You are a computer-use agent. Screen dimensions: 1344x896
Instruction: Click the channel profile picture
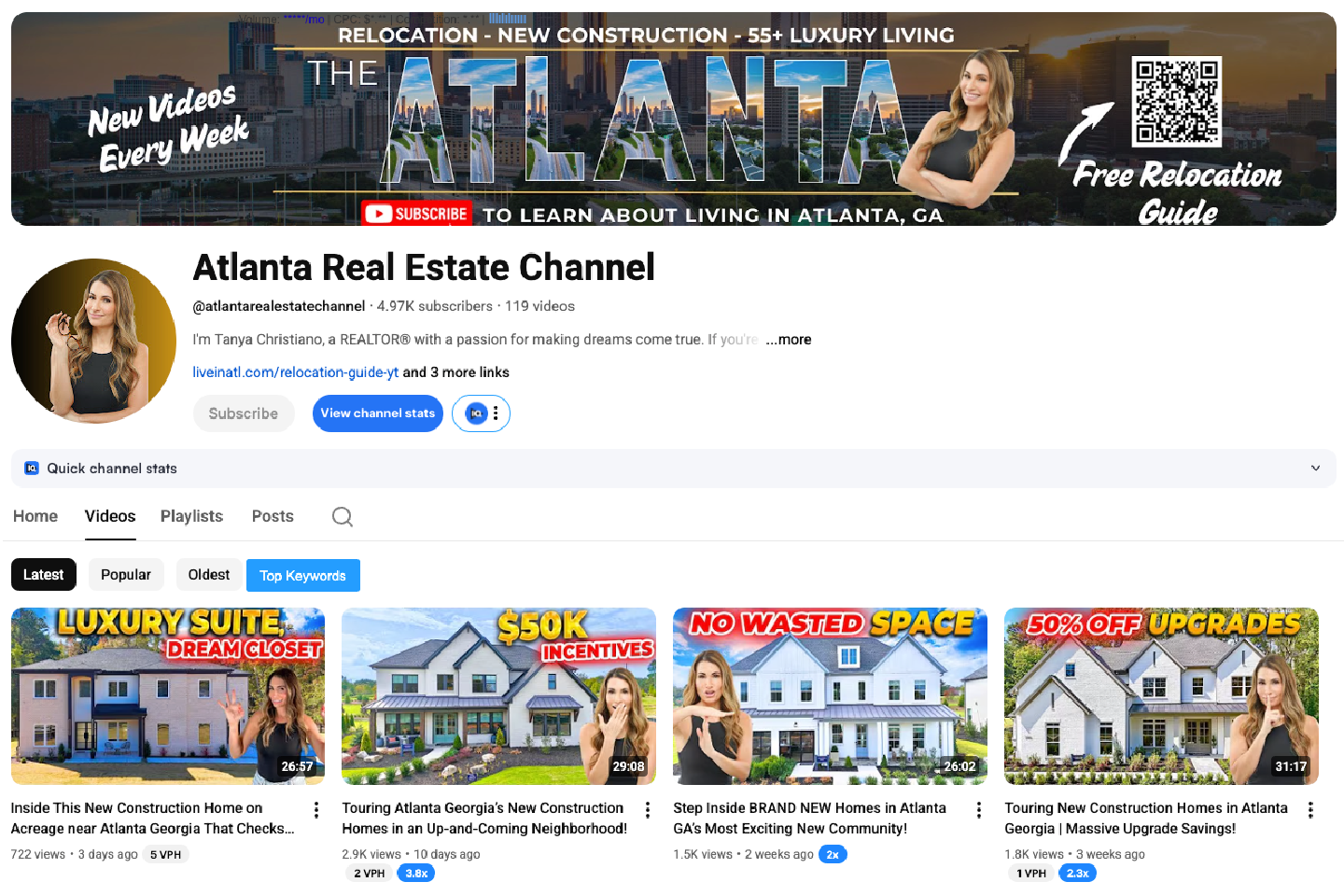(x=93, y=341)
